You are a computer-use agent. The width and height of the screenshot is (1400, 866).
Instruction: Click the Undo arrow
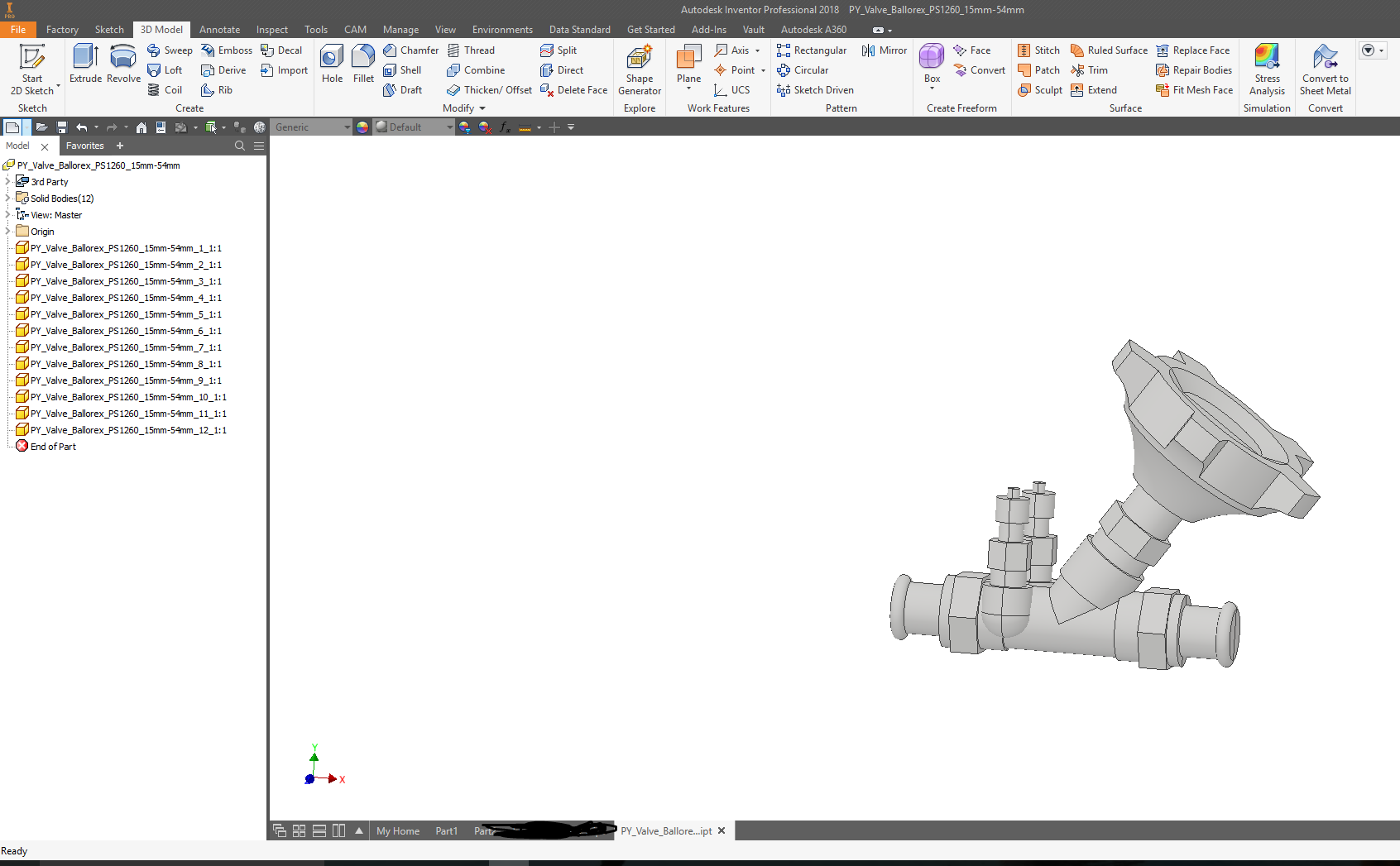pyautogui.click(x=81, y=127)
